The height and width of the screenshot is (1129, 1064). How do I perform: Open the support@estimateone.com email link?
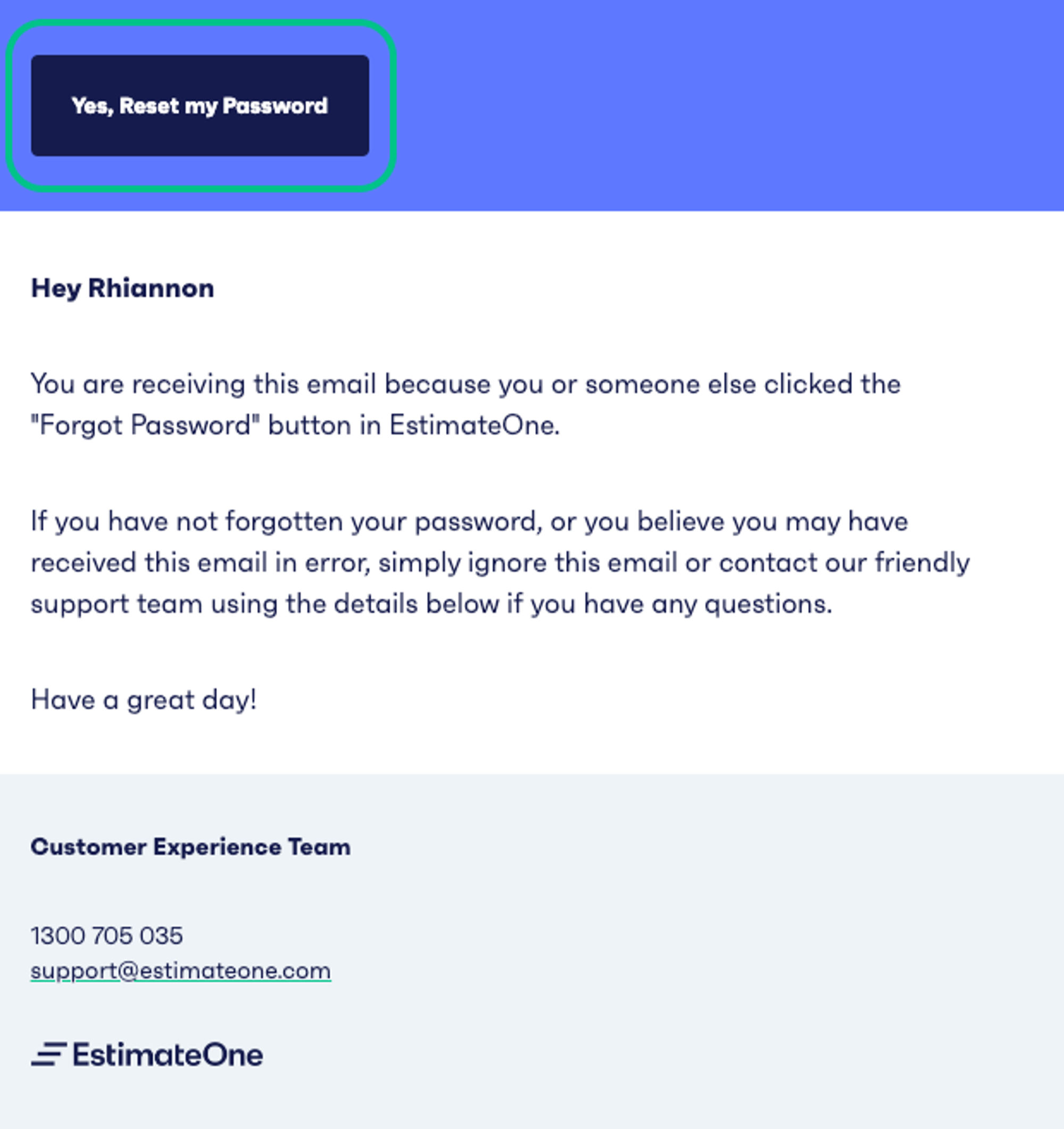(x=180, y=970)
